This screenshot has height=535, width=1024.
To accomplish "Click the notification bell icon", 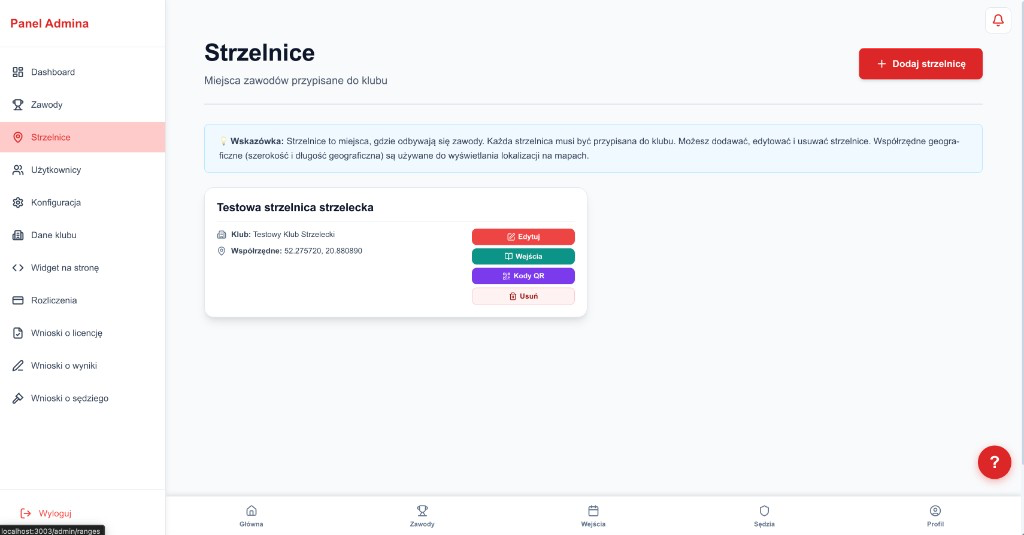I will (x=997, y=20).
